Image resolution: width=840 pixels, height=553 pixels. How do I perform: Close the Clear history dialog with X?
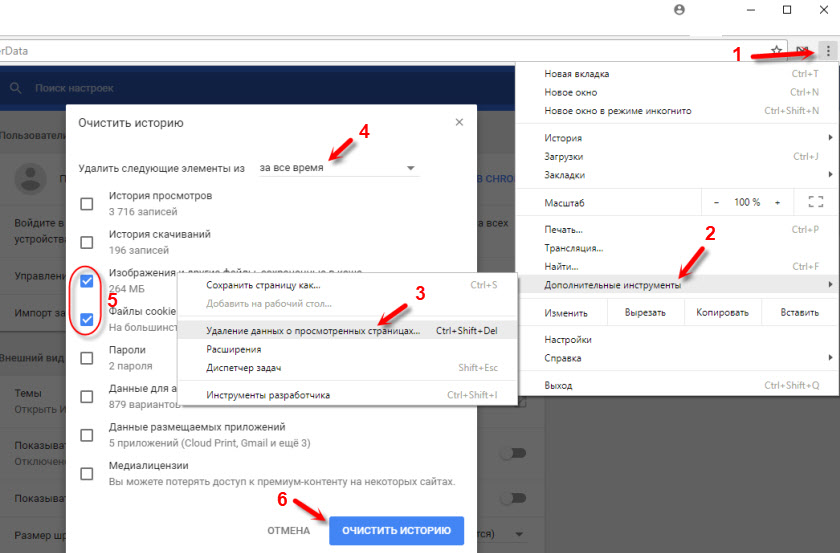point(459,122)
